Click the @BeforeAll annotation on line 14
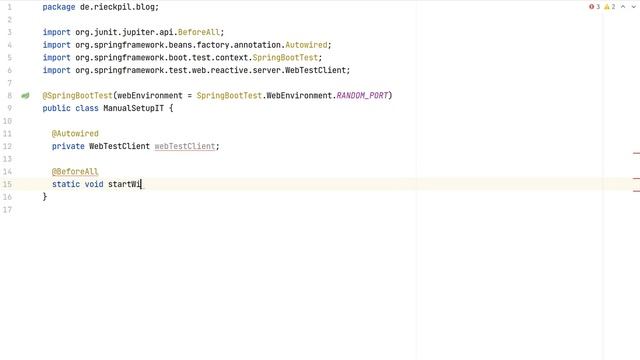 (75, 172)
